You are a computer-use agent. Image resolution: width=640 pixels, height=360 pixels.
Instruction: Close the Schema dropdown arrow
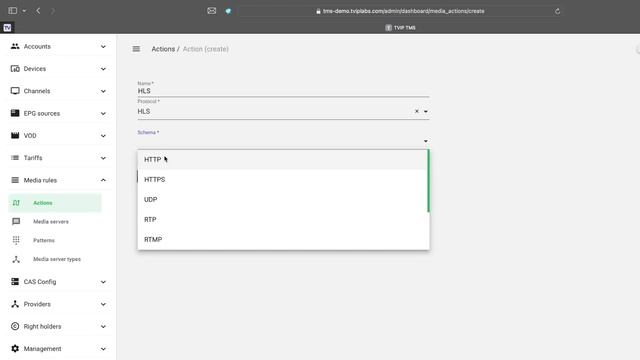[426, 141]
